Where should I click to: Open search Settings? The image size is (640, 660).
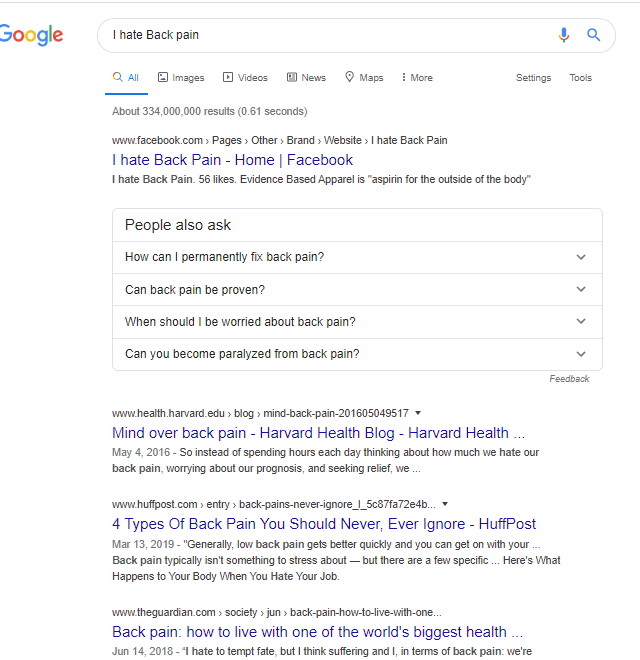coord(533,78)
